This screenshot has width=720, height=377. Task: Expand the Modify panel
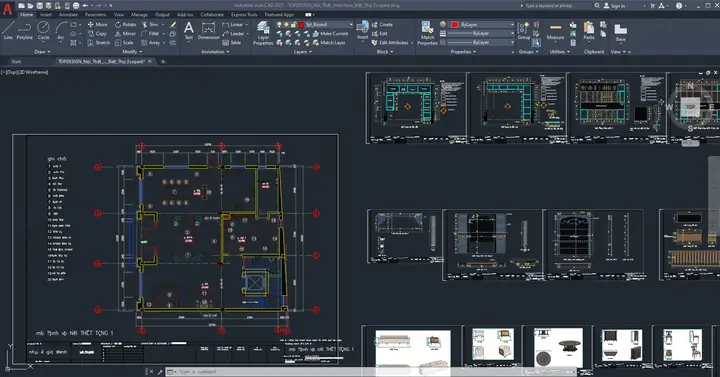[132, 52]
